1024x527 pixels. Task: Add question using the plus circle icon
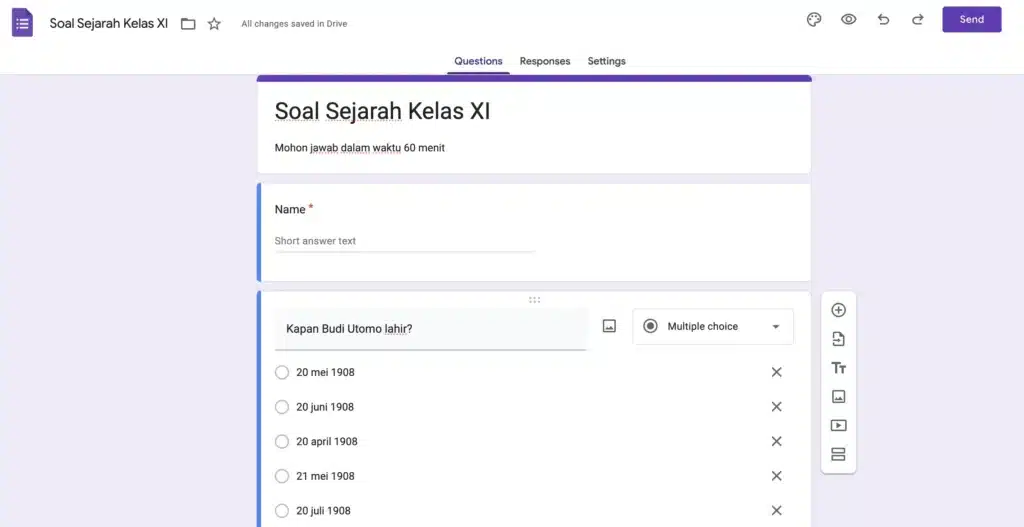(x=839, y=310)
